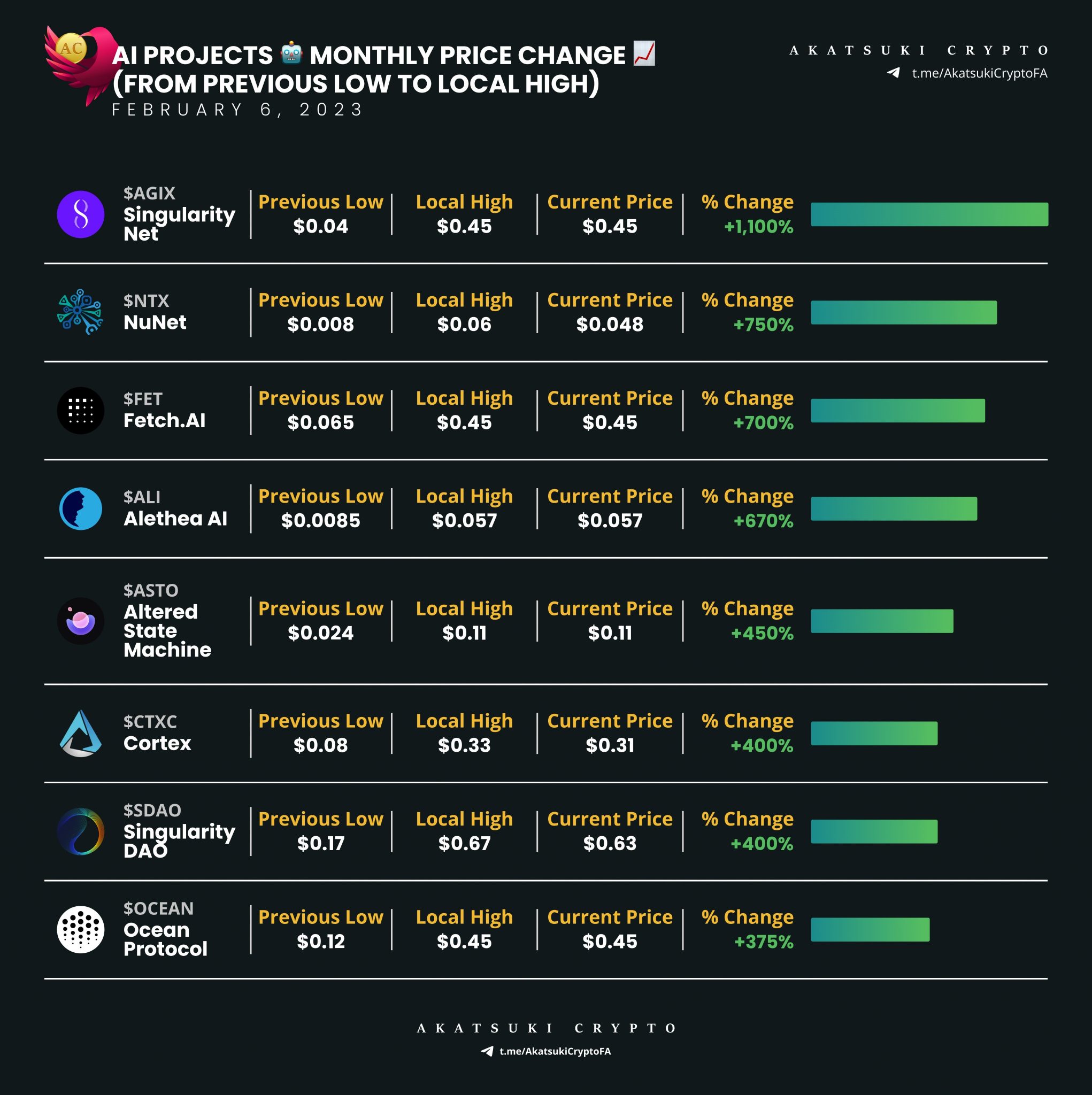Image resolution: width=1092 pixels, height=1095 pixels.
Task: Click the SingularityNet purple logo icon
Action: click(x=81, y=214)
